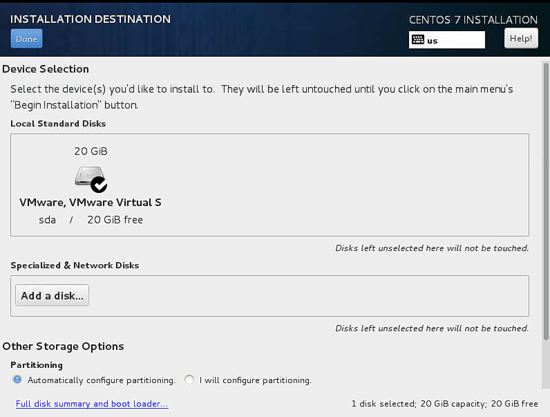Click the 20 GiB size above disk
550x417 pixels.
pos(91,151)
